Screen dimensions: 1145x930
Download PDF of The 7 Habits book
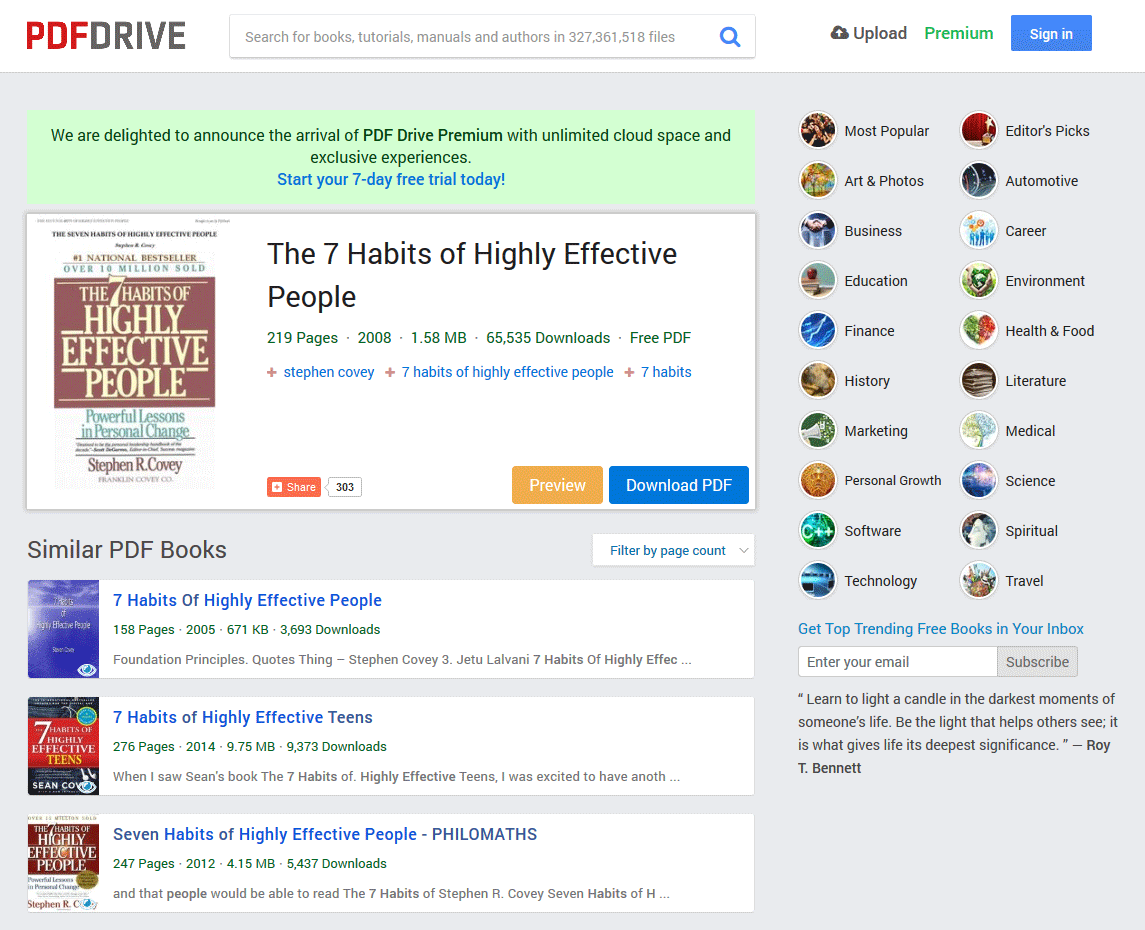point(679,485)
